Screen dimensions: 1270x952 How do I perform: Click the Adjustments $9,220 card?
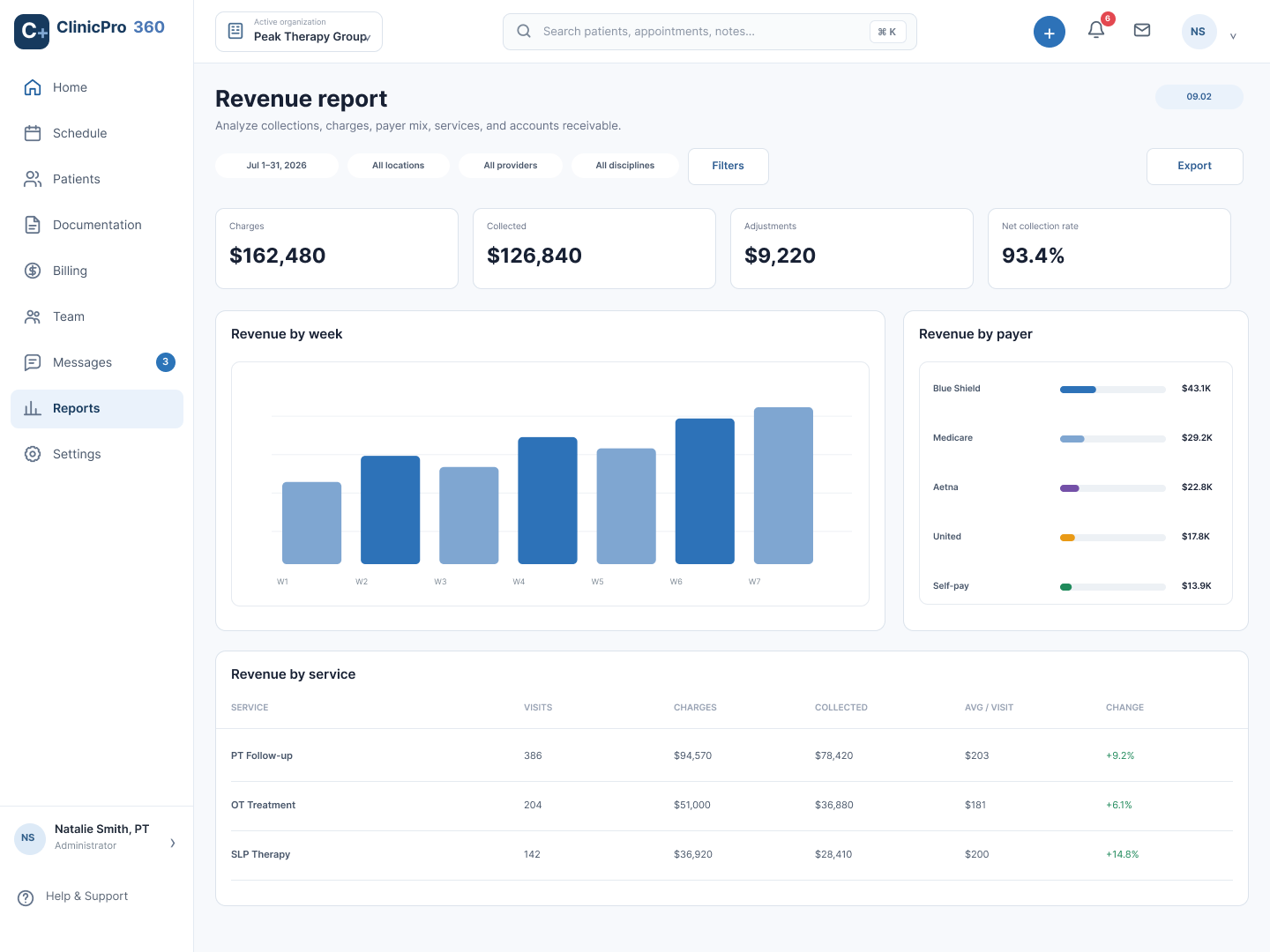pos(852,249)
